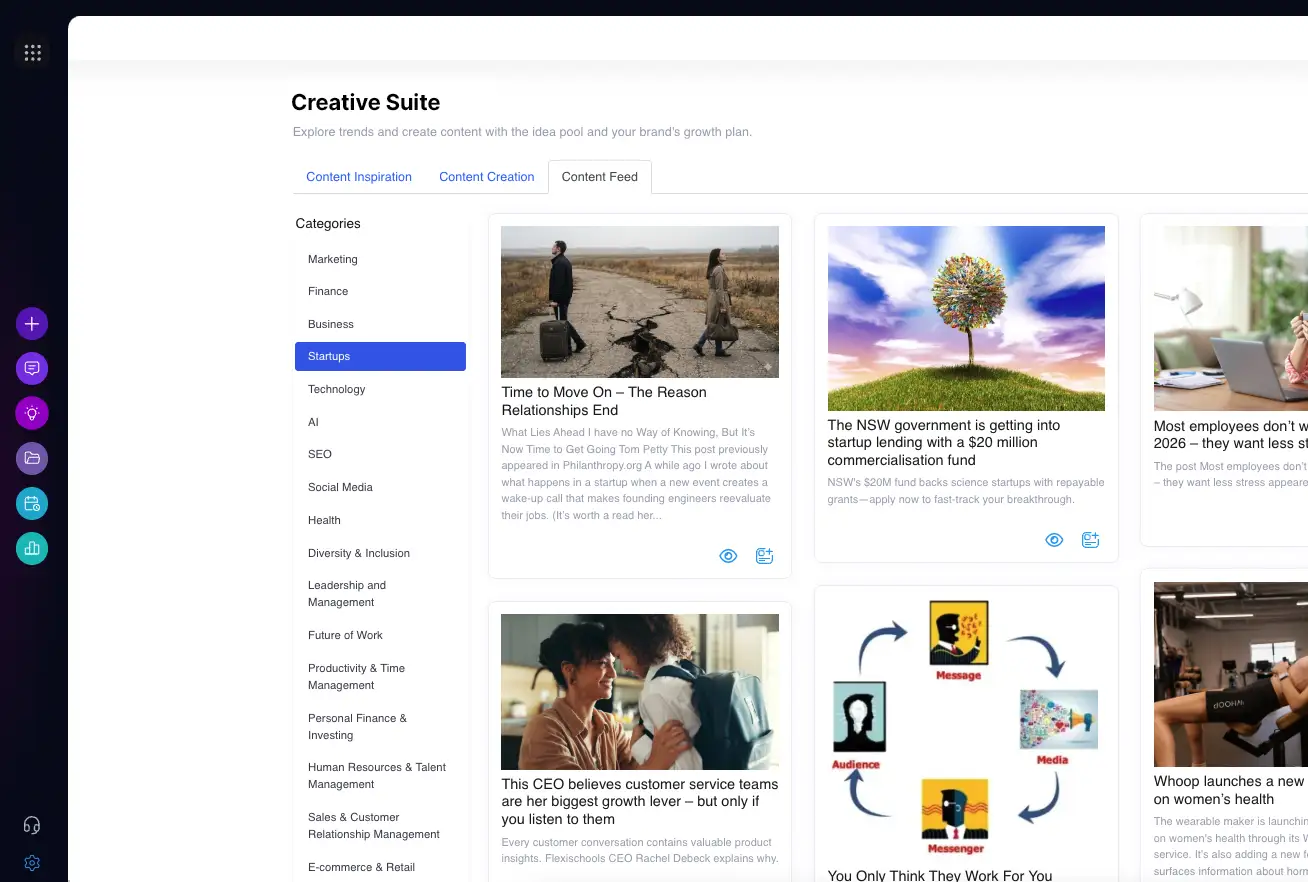Switch to the Content Creation tab
This screenshot has height=882, width=1308.
(487, 177)
